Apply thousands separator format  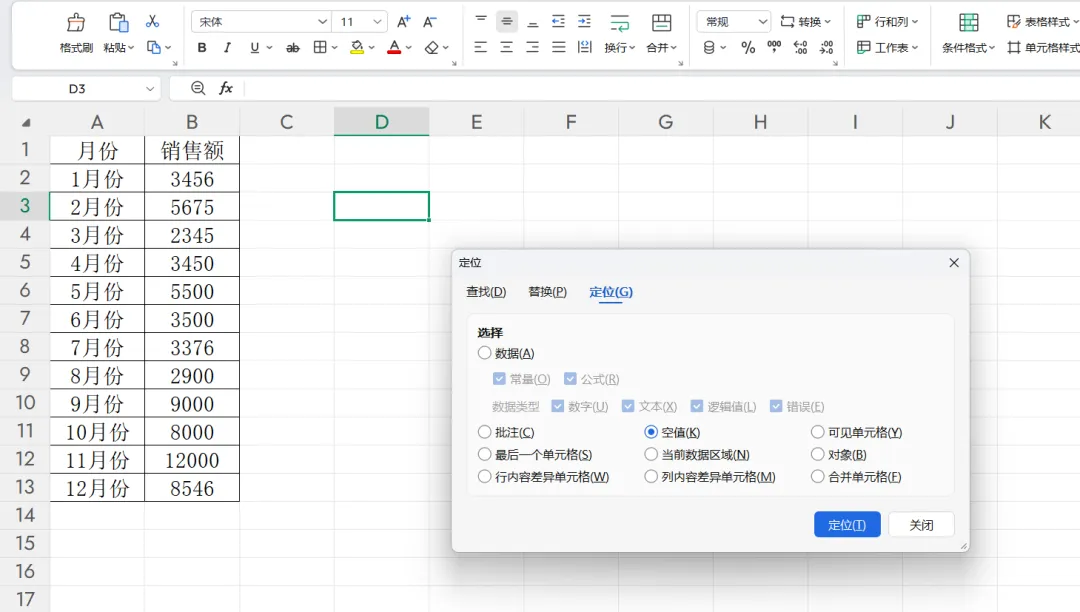coord(774,48)
